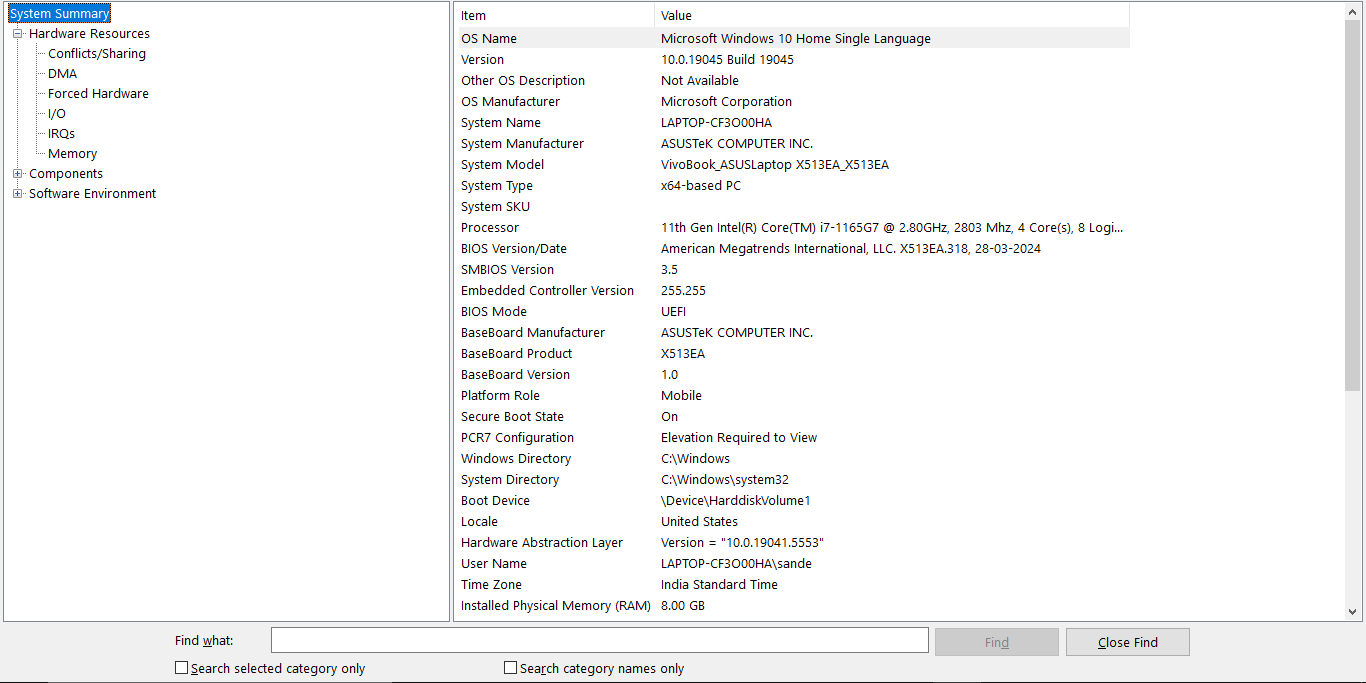
Task: Click the Find button
Action: coord(996,640)
